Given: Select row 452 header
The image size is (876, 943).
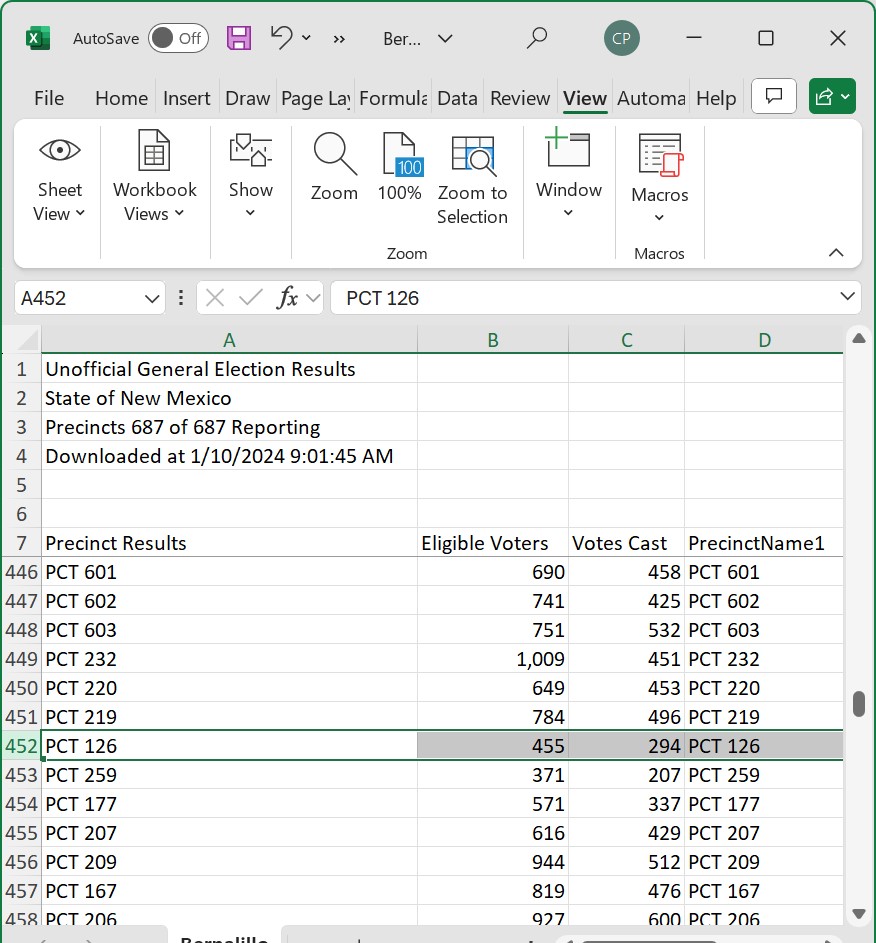Looking at the screenshot, I should coord(21,746).
